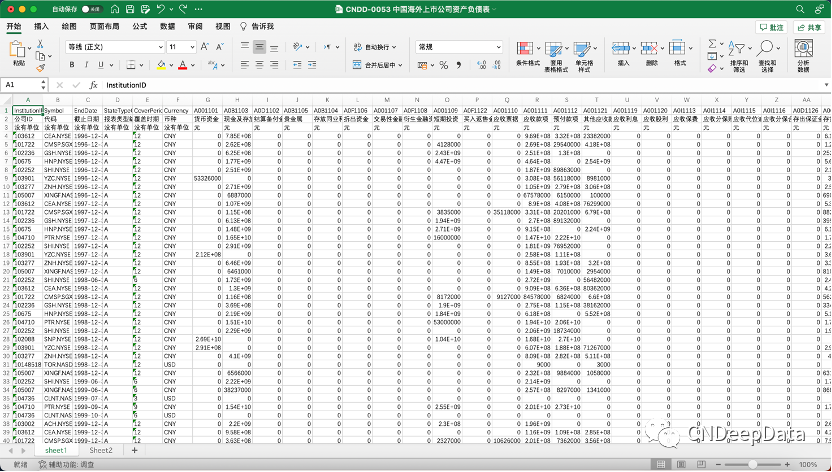The width and height of the screenshot is (832, 472).
Task: Click the fx insert function icon
Action: tap(93, 85)
